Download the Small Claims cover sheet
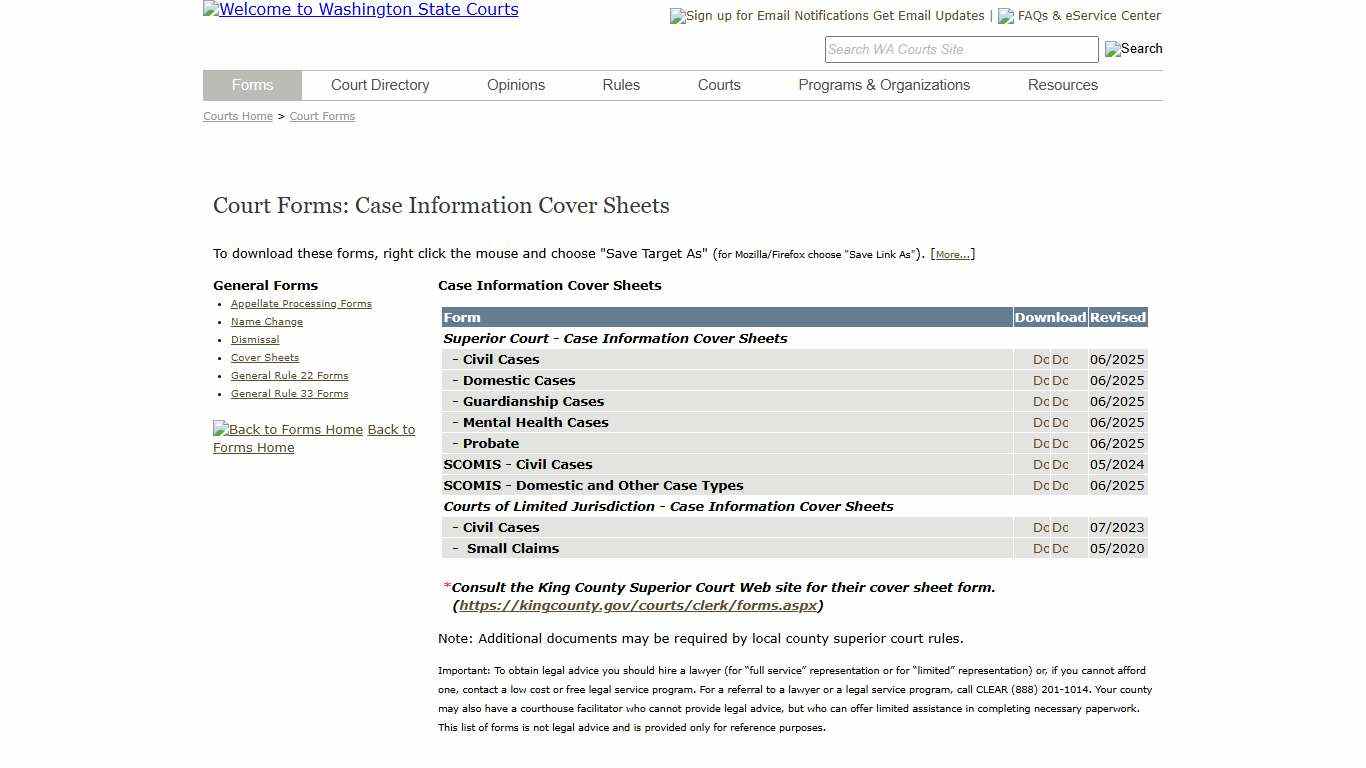 tap(1040, 548)
